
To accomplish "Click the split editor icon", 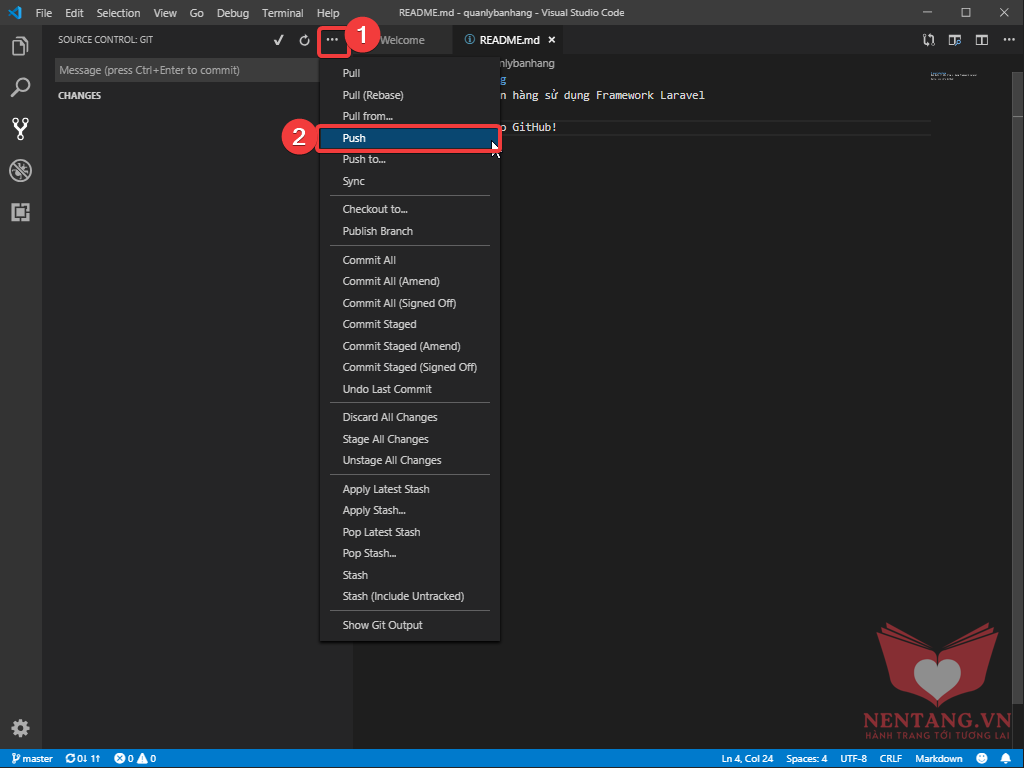I will (981, 40).
